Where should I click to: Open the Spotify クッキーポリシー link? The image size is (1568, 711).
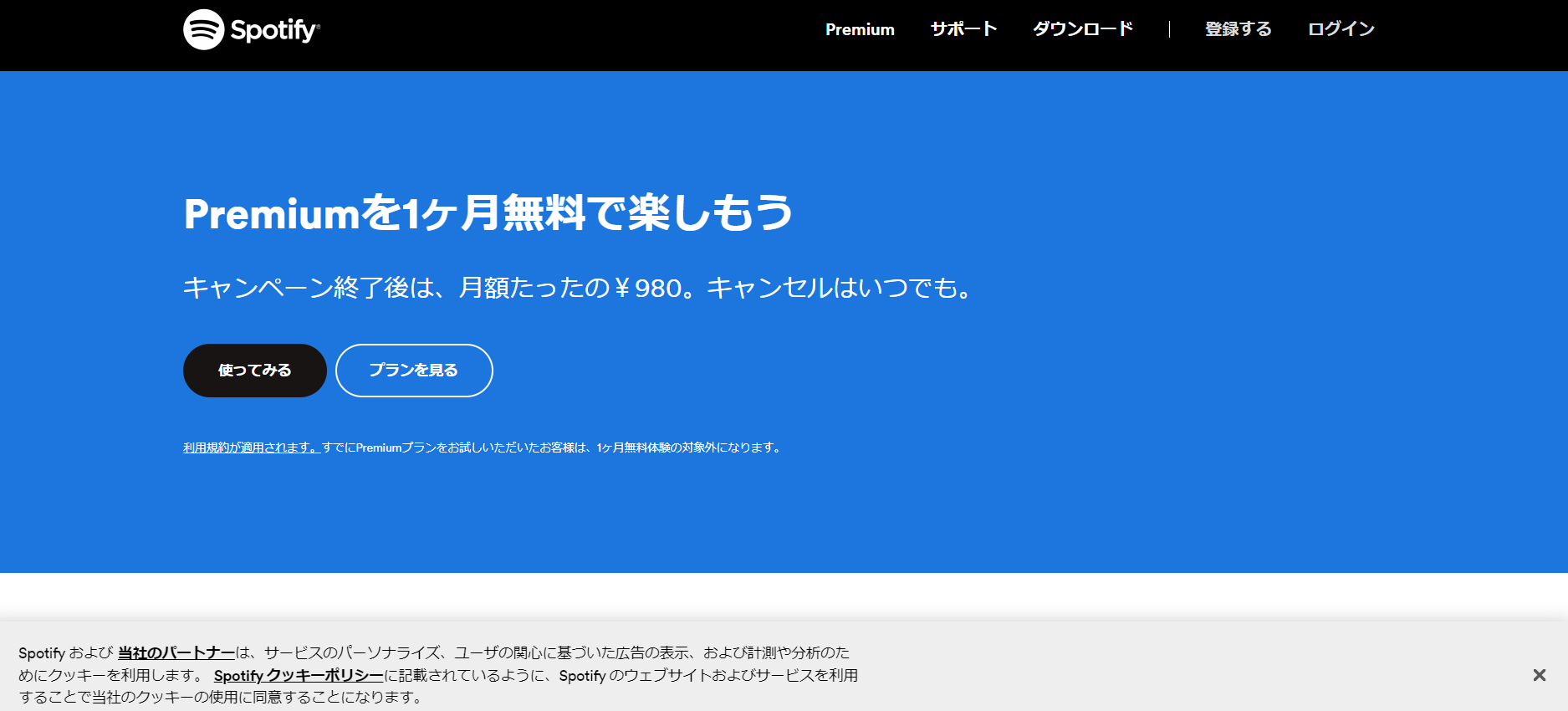point(299,675)
